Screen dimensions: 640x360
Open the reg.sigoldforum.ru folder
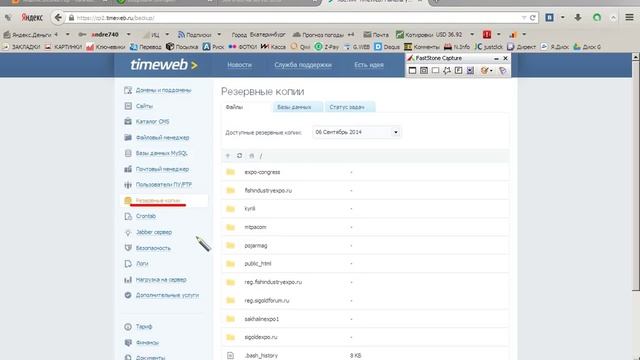(x=267, y=300)
